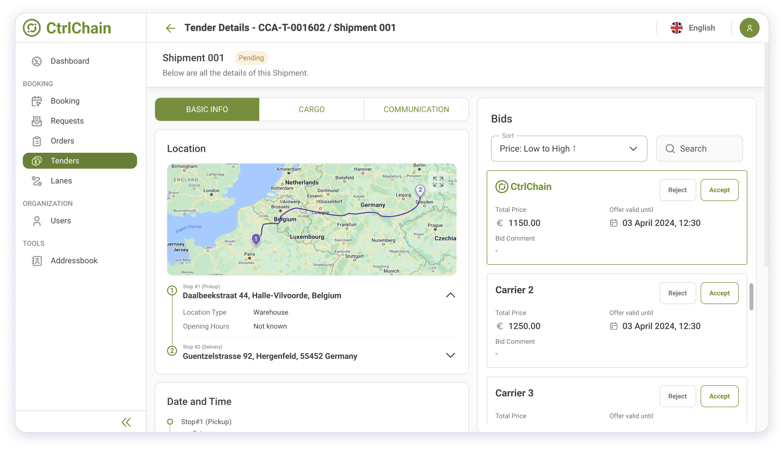Focus the bids Search field

pos(699,148)
